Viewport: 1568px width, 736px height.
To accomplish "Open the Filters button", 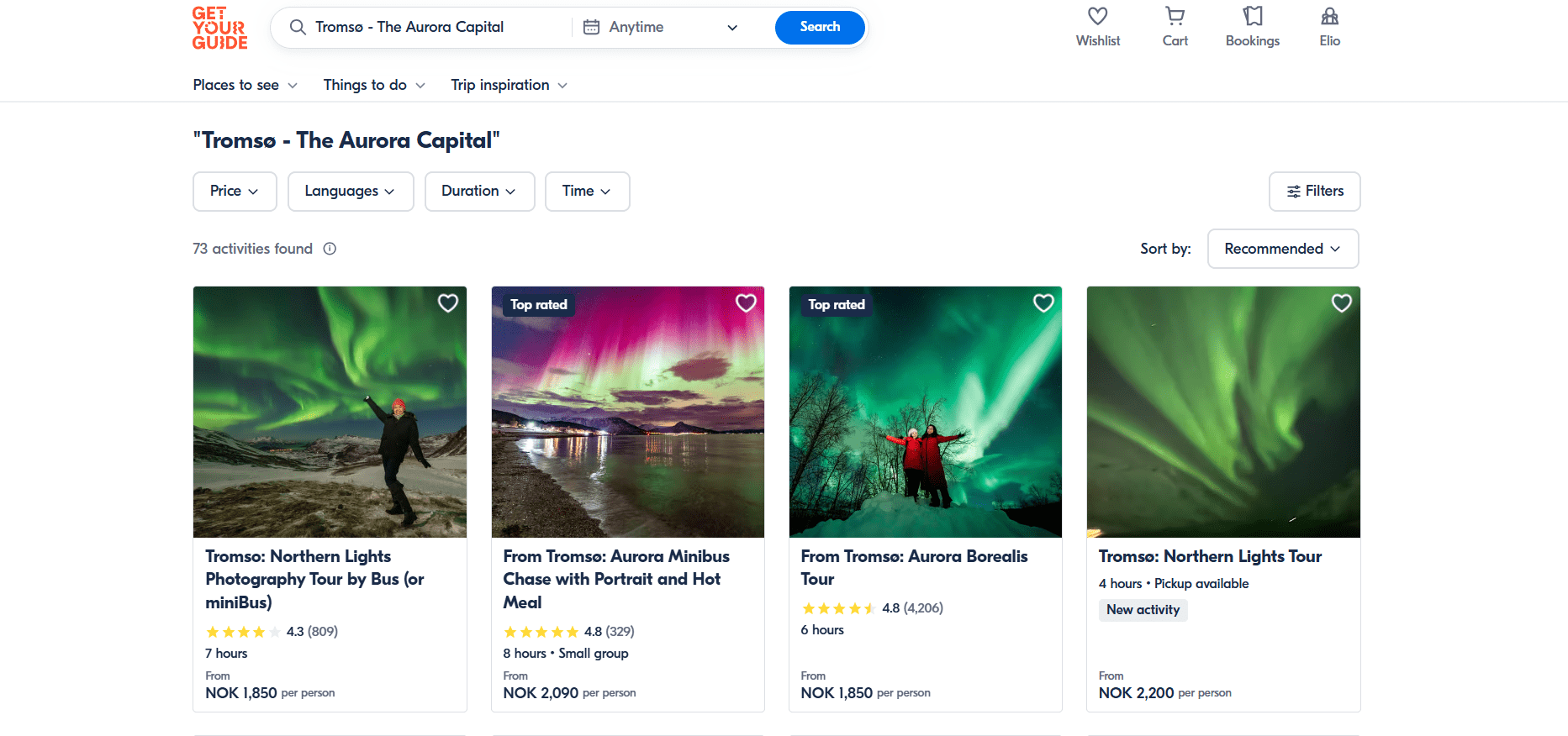I will [x=1314, y=192].
